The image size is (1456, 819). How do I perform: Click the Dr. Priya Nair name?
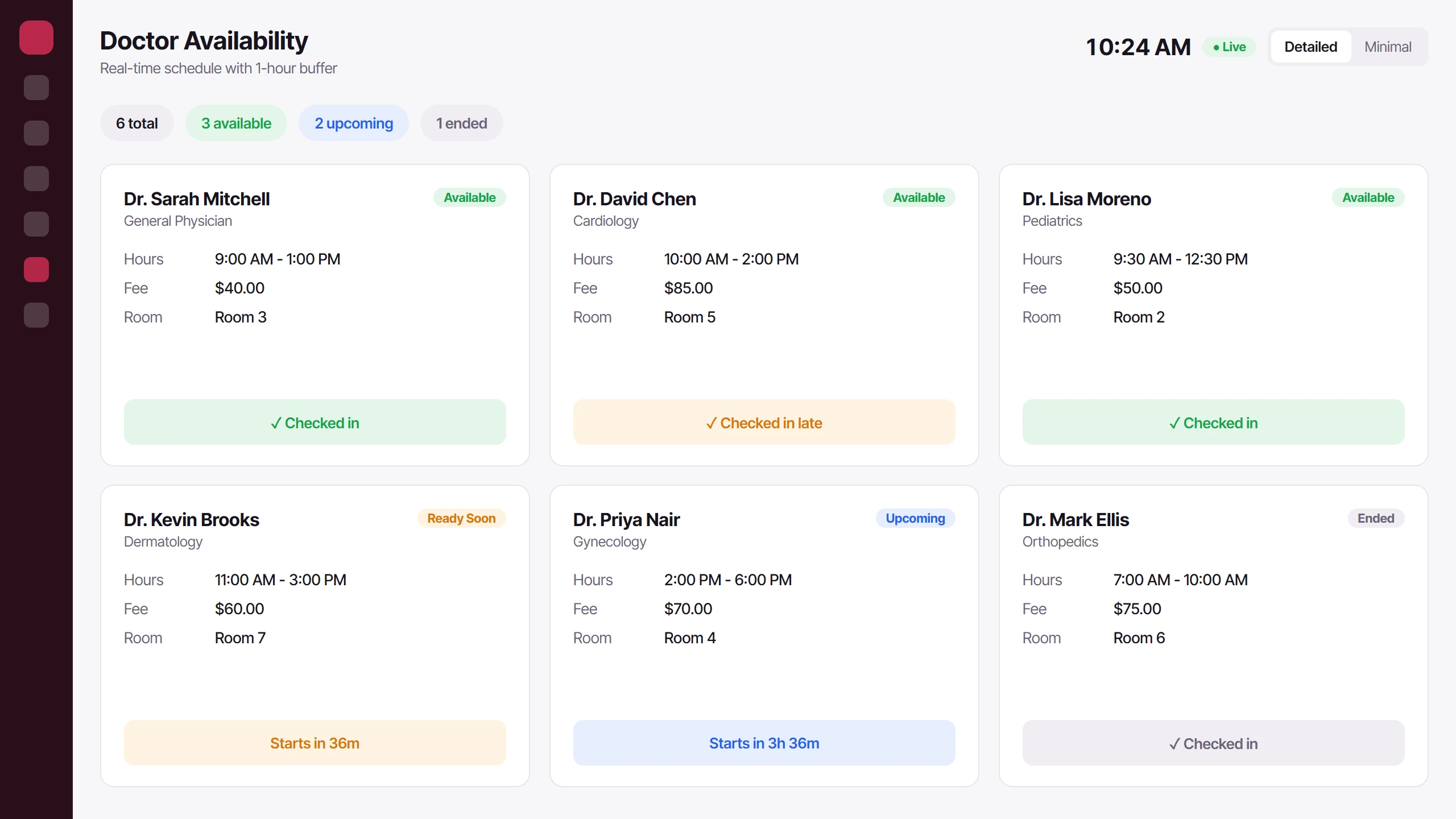coord(627,520)
